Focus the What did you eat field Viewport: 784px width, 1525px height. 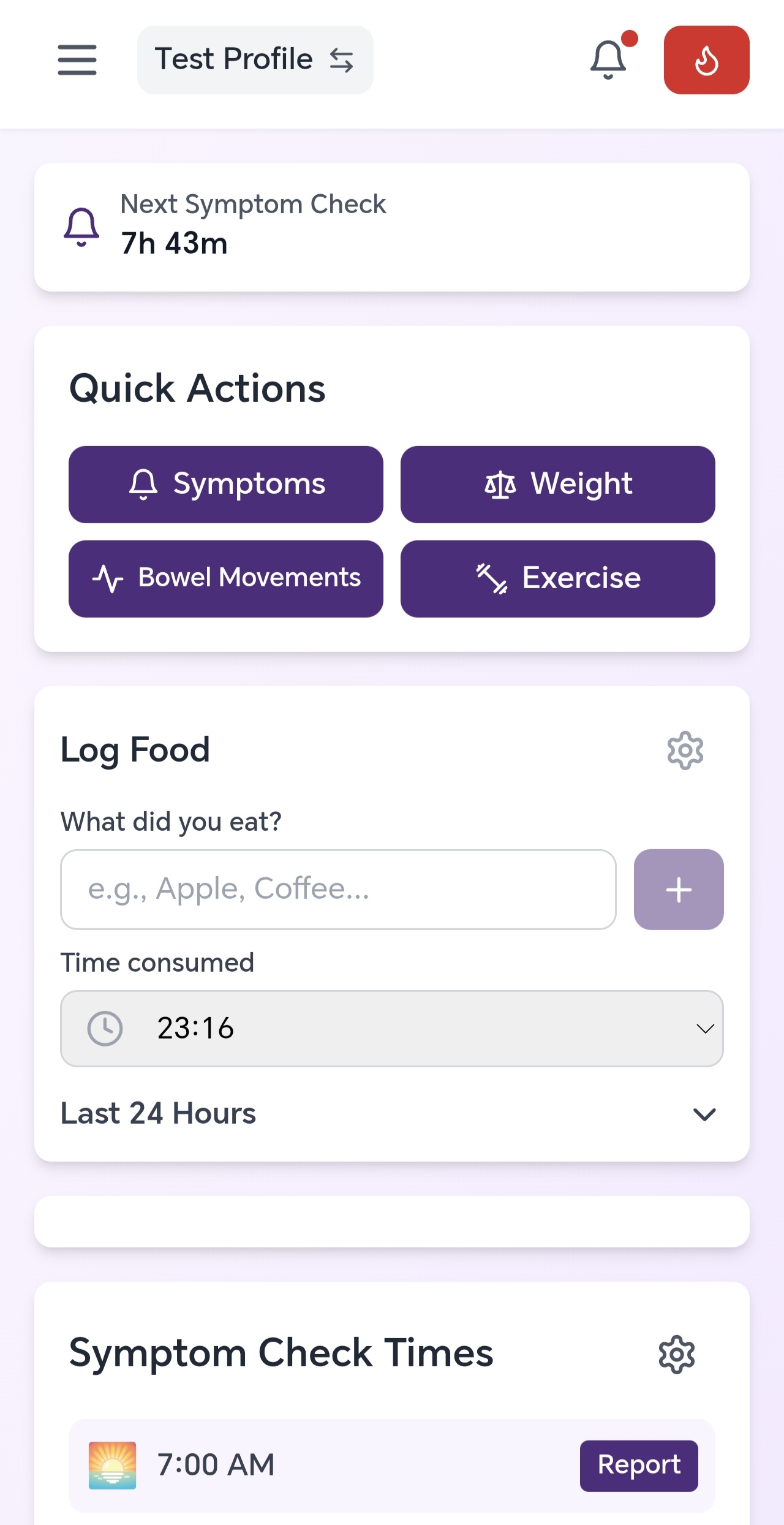[x=338, y=890]
